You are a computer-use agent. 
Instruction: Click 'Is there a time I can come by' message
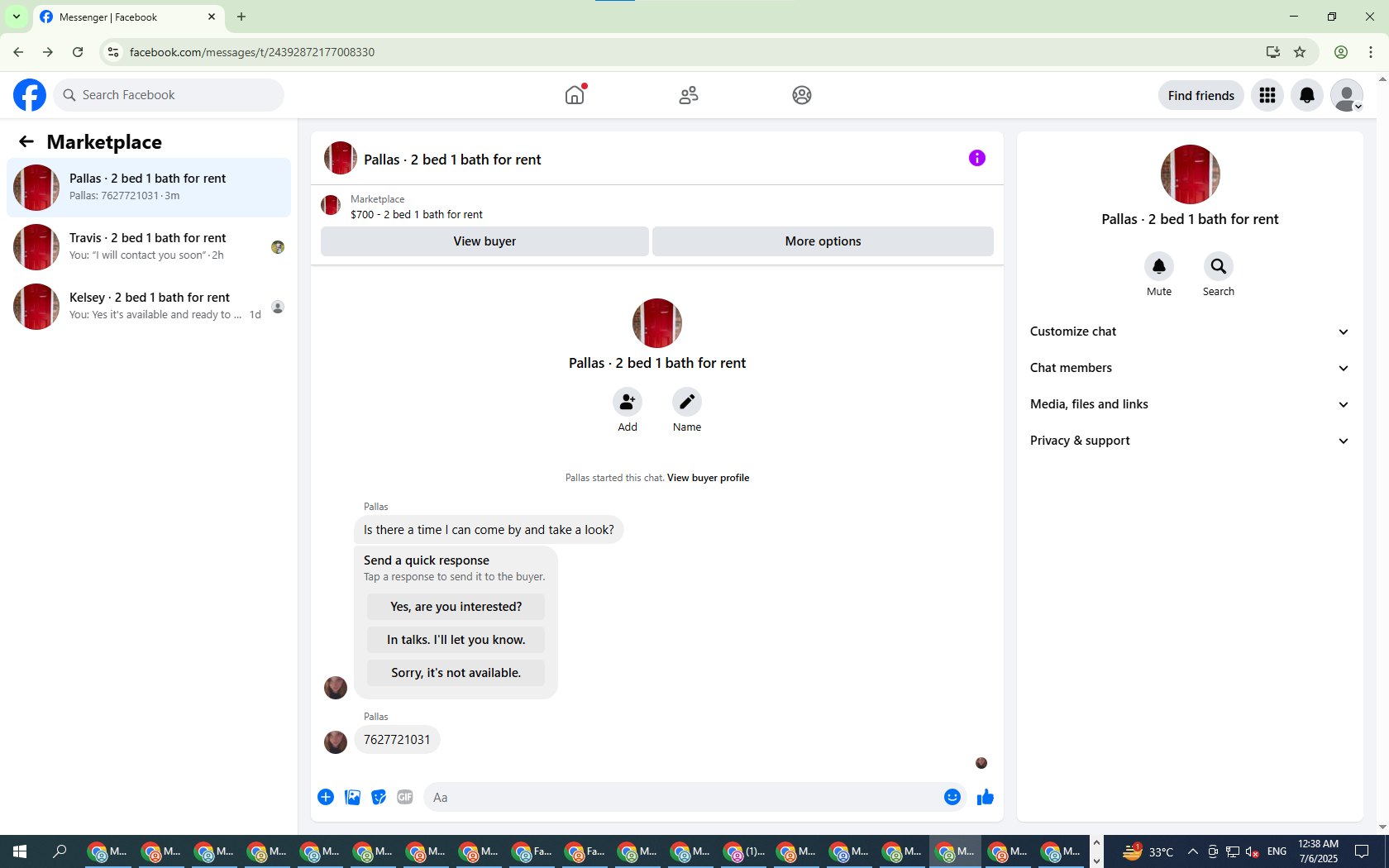coord(489,530)
